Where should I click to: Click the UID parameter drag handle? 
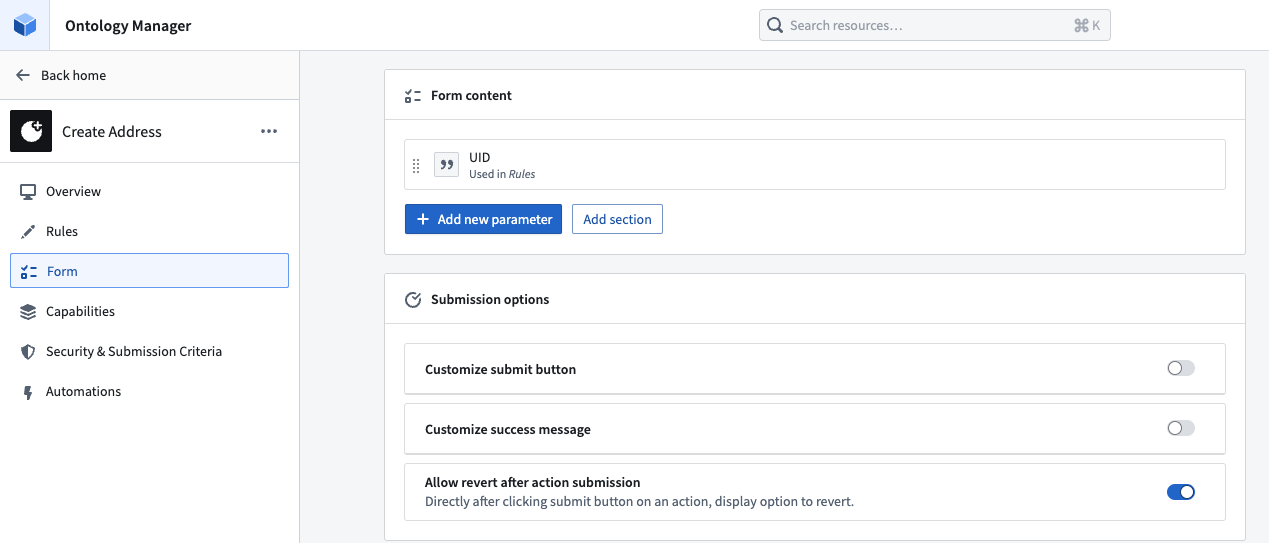point(417,166)
